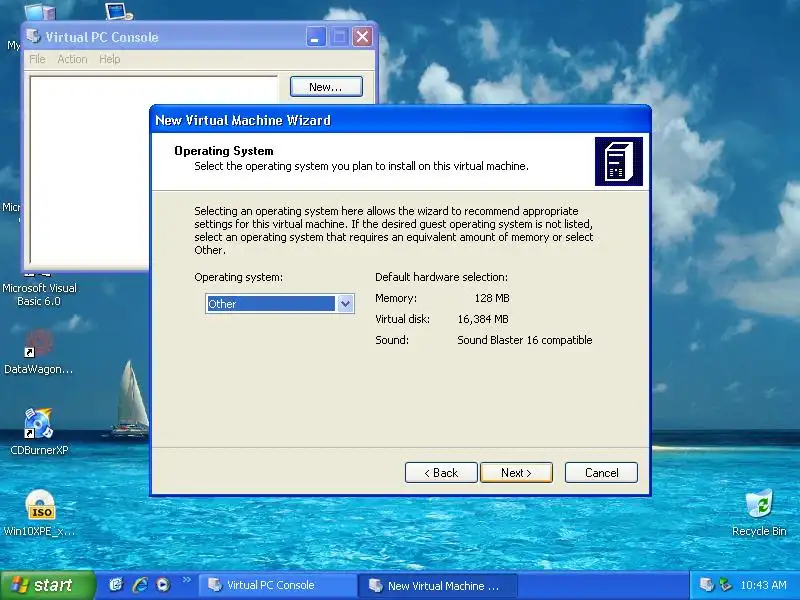Click New... in Virtual PC Console

326,87
